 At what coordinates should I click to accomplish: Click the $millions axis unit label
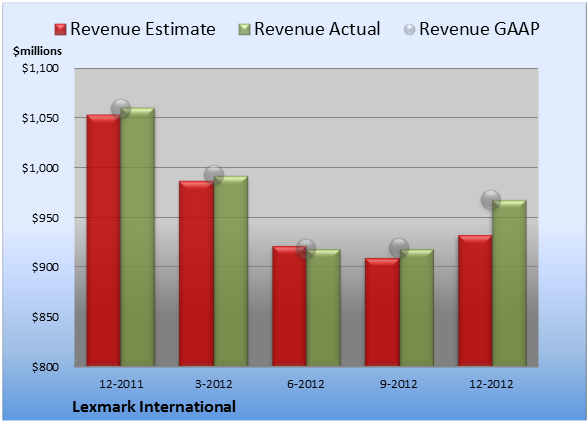37,51
